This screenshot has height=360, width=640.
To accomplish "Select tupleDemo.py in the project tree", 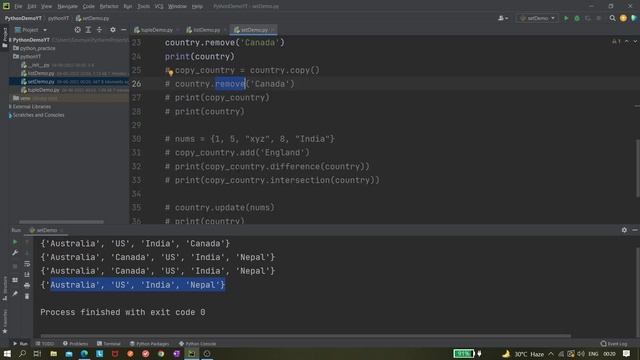I will point(43,90).
